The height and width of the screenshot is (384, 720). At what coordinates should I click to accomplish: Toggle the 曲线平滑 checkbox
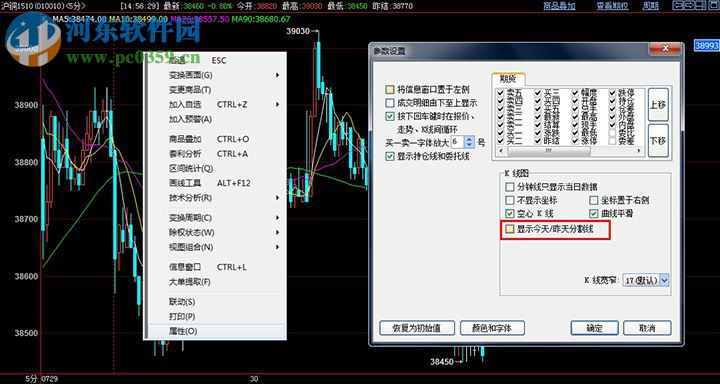[594, 214]
